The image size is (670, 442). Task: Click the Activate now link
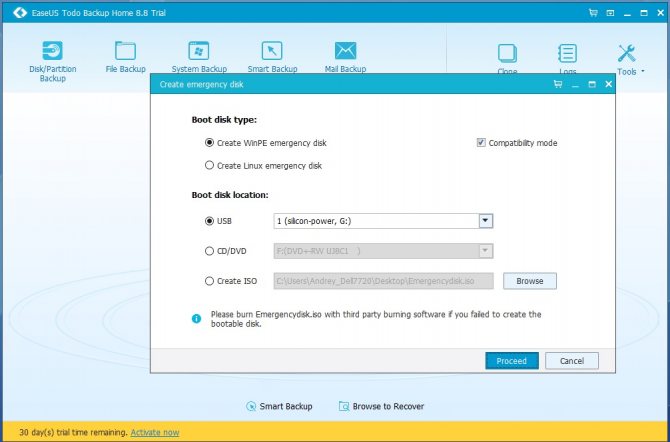[x=155, y=432]
